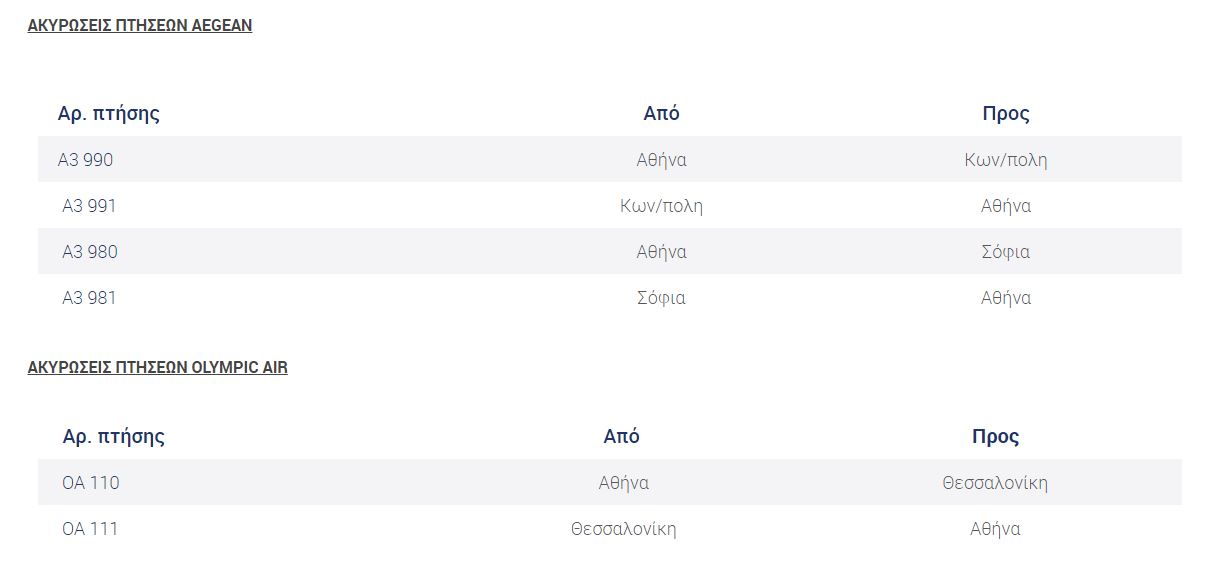
Task: Click Θεσσαλονίκη destination of flight OA 110
Action: (x=995, y=483)
